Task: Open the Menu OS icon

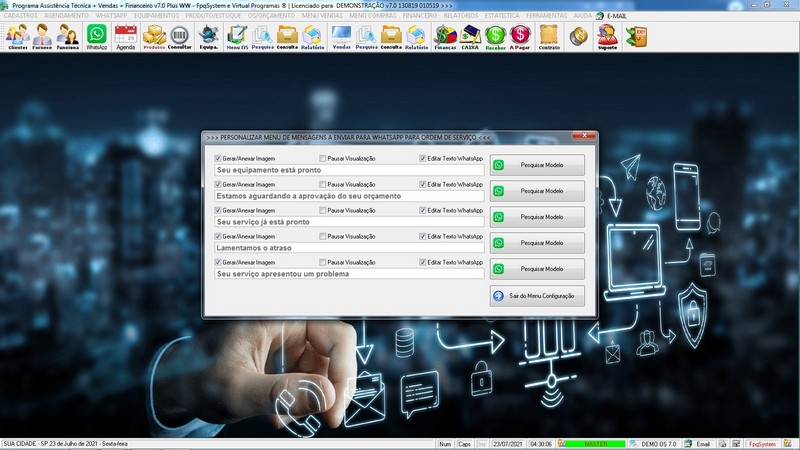Action: (x=237, y=37)
